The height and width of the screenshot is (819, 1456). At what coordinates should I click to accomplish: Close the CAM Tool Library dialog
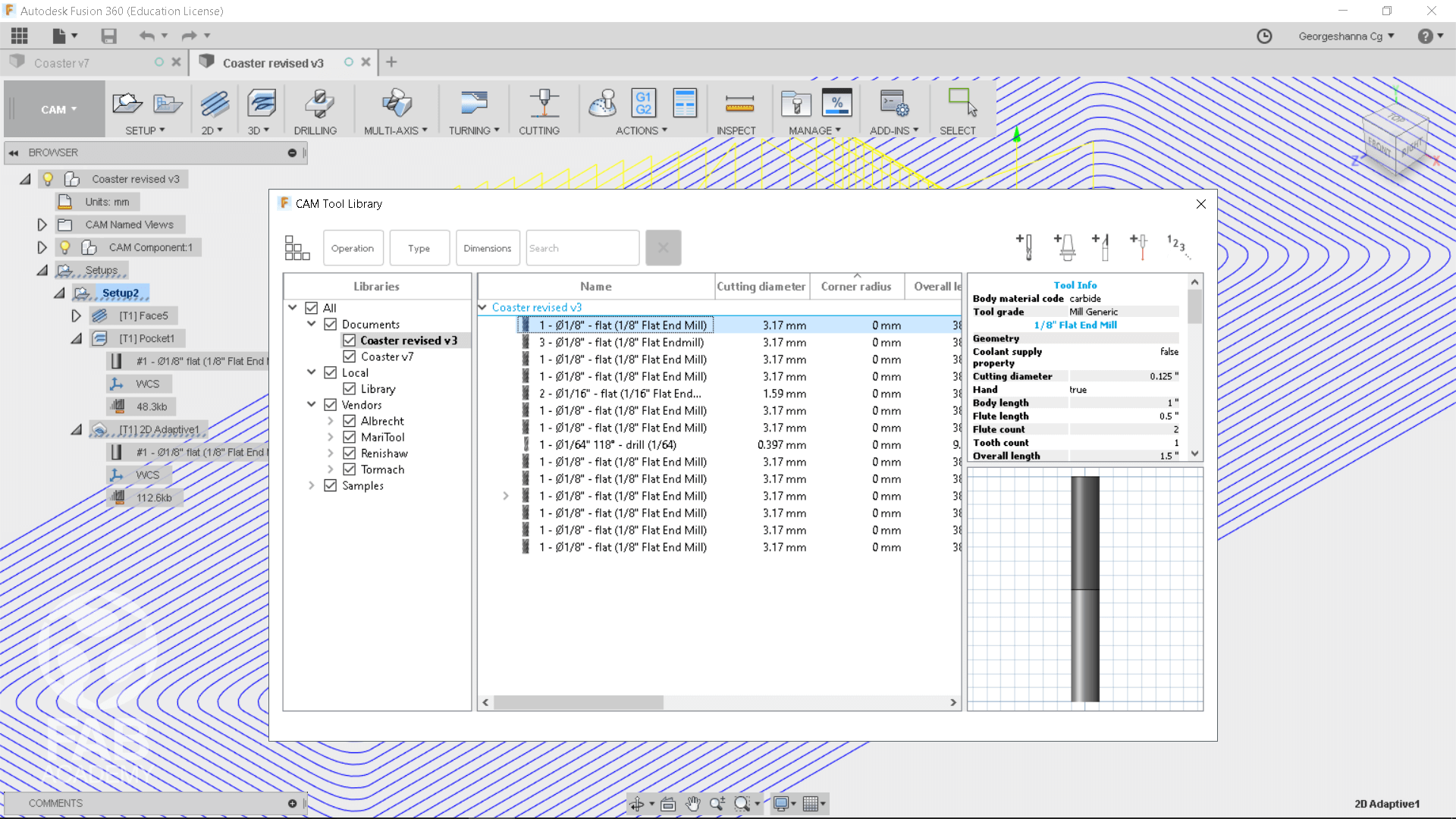pos(1201,204)
